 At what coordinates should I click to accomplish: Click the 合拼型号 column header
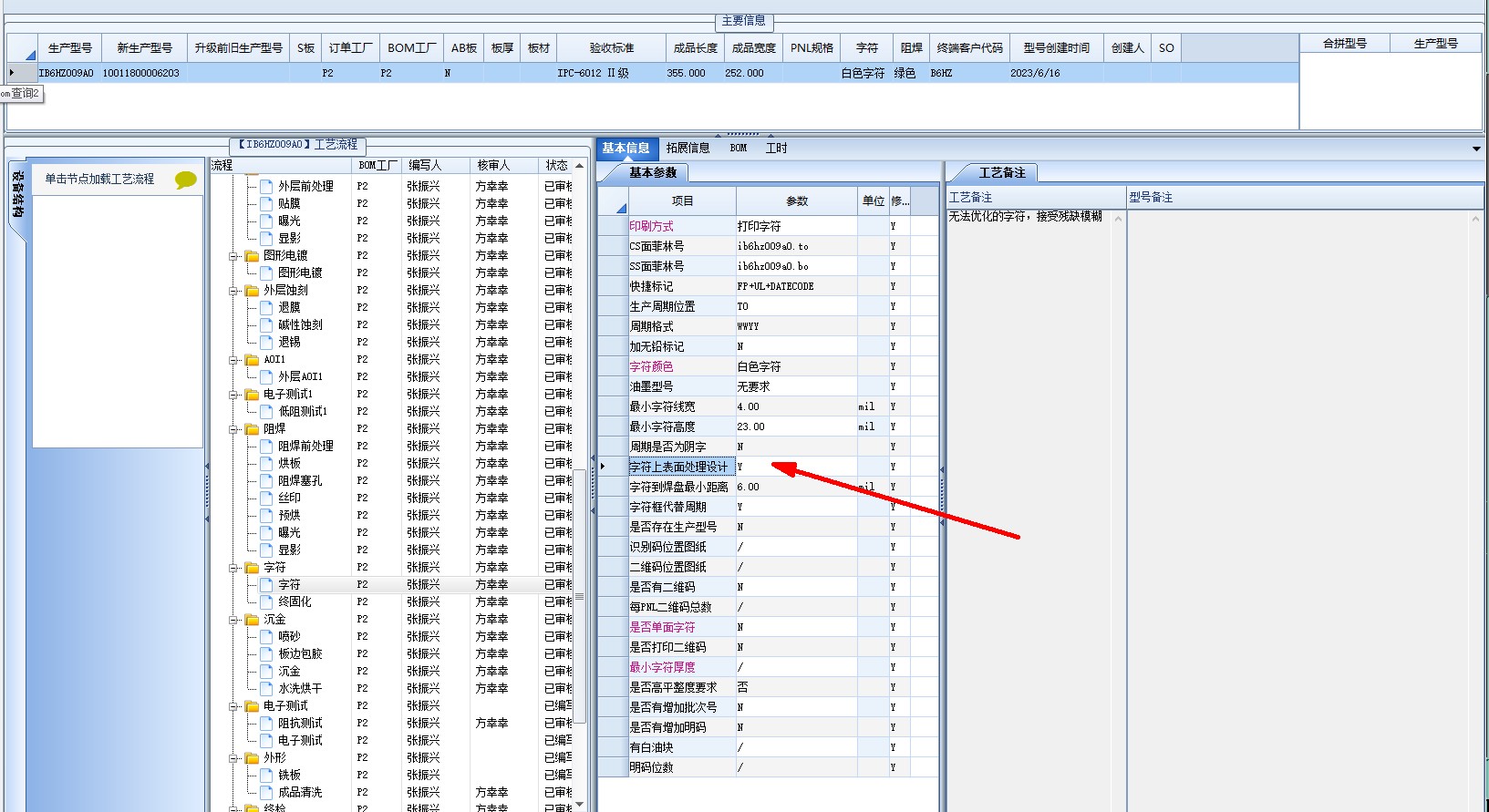[x=1345, y=44]
